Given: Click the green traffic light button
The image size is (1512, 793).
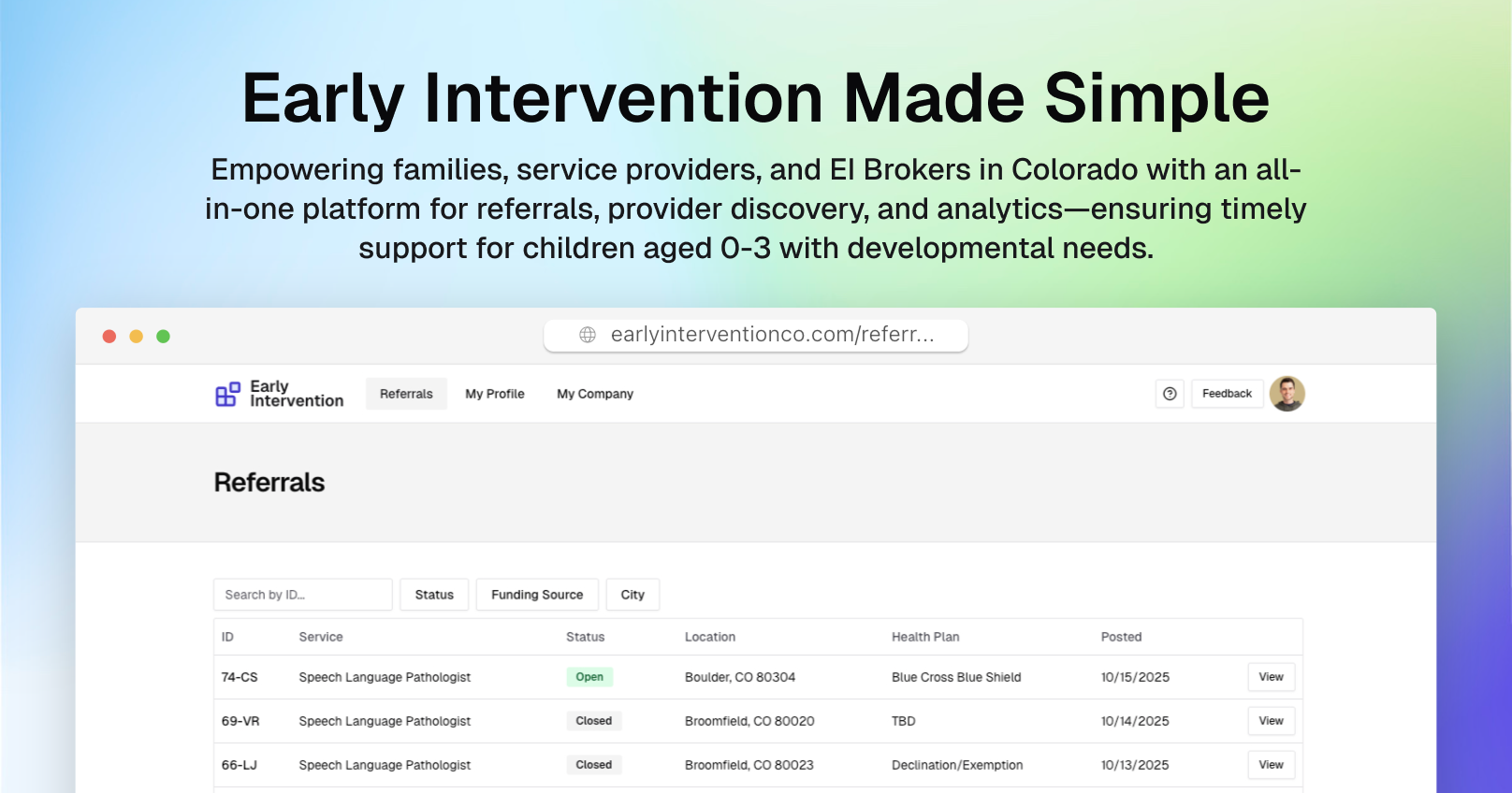Looking at the screenshot, I should 162,335.
